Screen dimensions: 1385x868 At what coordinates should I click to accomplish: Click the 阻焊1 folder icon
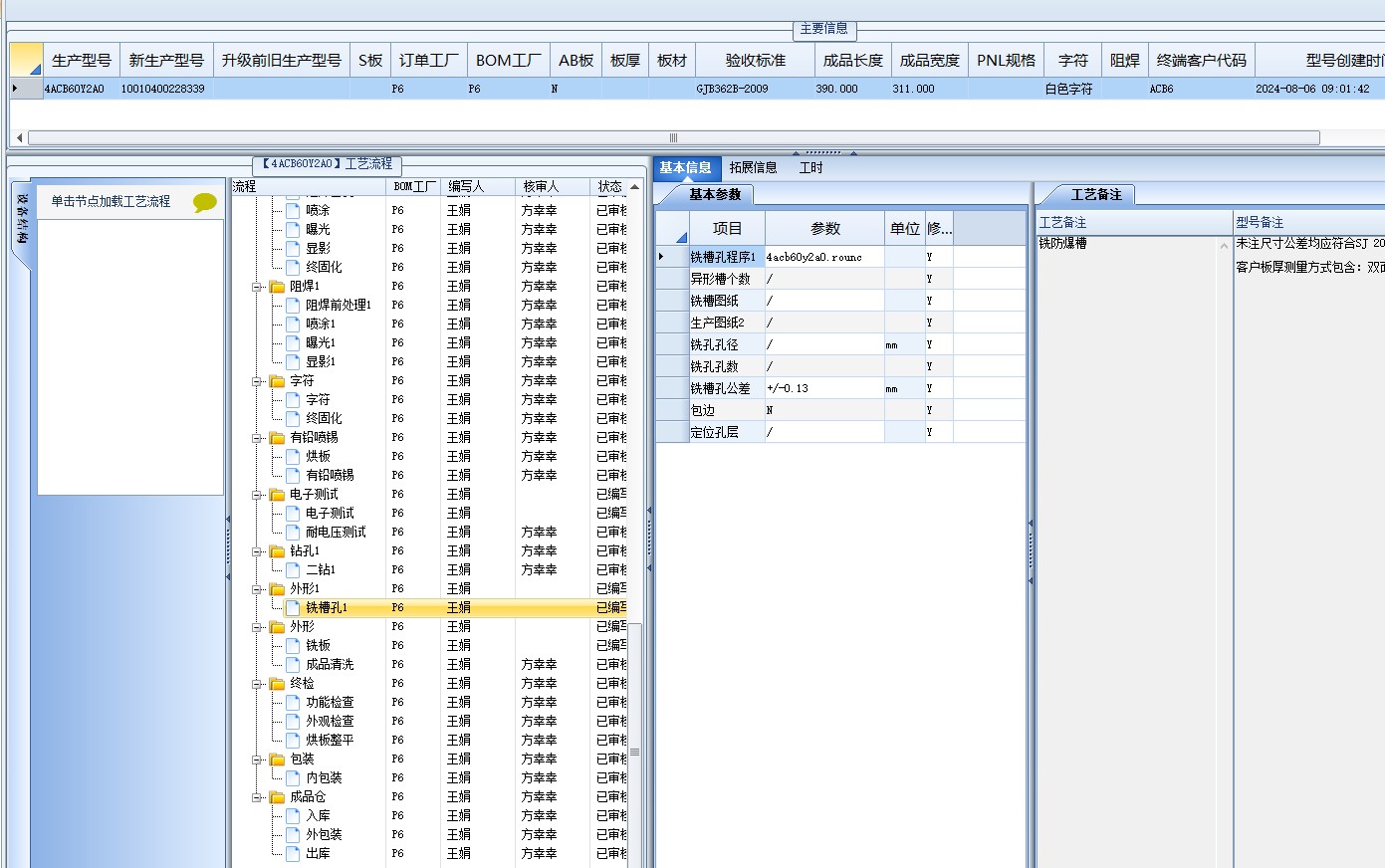pyautogui.click(x=277, y=287)
